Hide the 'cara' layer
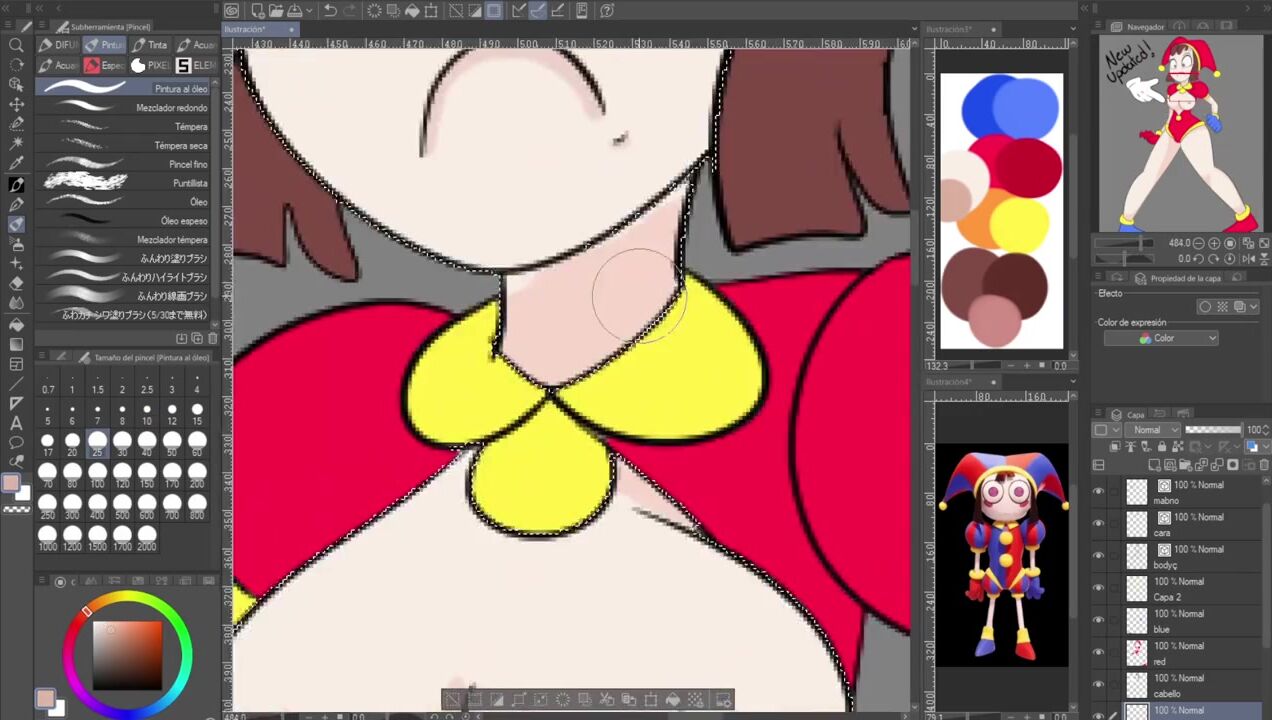The height and width of the screenshot is (720, 1272). (x=1099, y=523)
